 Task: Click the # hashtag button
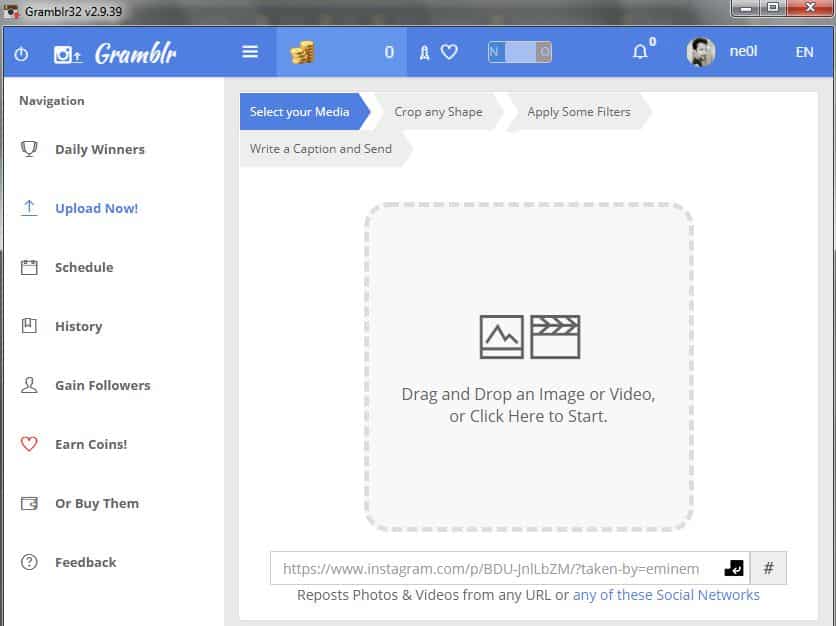pos(768,568)
